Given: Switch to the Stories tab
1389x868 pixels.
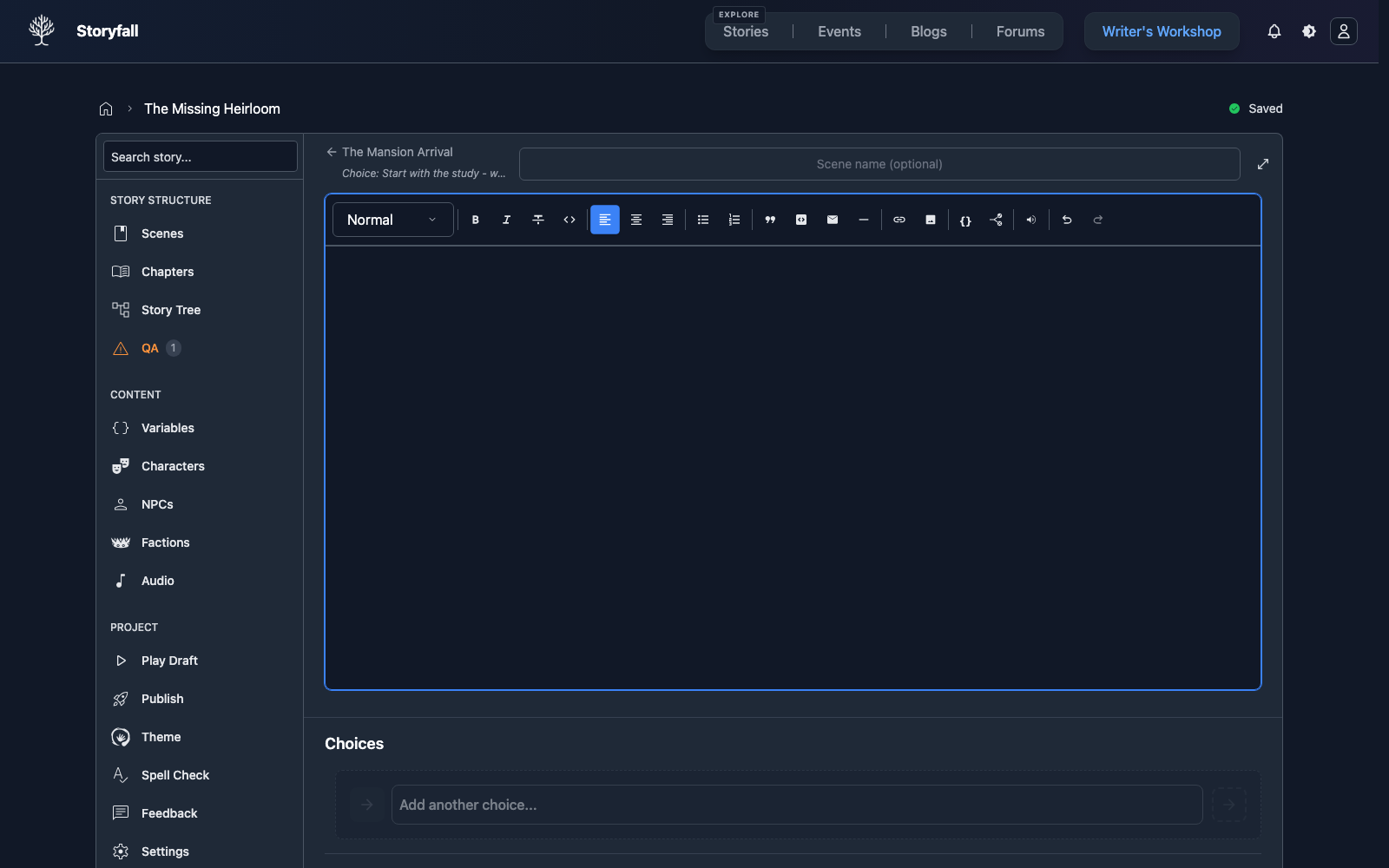Looking at the screenshot, I should (x=745, y=31).
